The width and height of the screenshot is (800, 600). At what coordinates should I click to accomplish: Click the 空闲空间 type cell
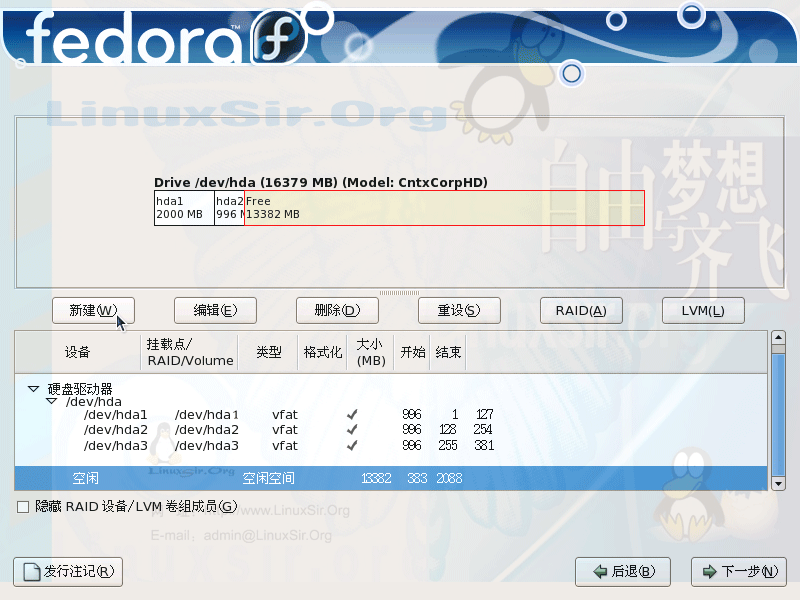pyautogui.click(x=268, y=478)
